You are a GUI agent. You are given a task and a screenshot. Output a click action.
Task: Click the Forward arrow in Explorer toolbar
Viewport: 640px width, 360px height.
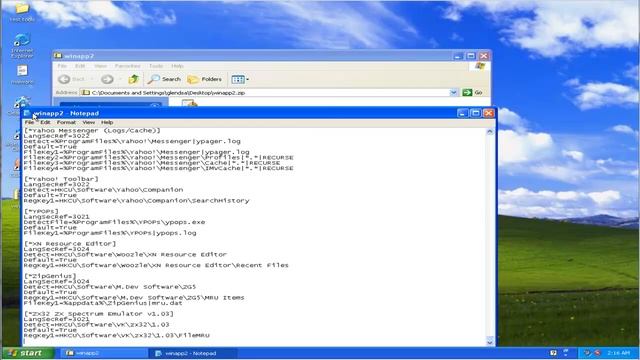[107, 79]
